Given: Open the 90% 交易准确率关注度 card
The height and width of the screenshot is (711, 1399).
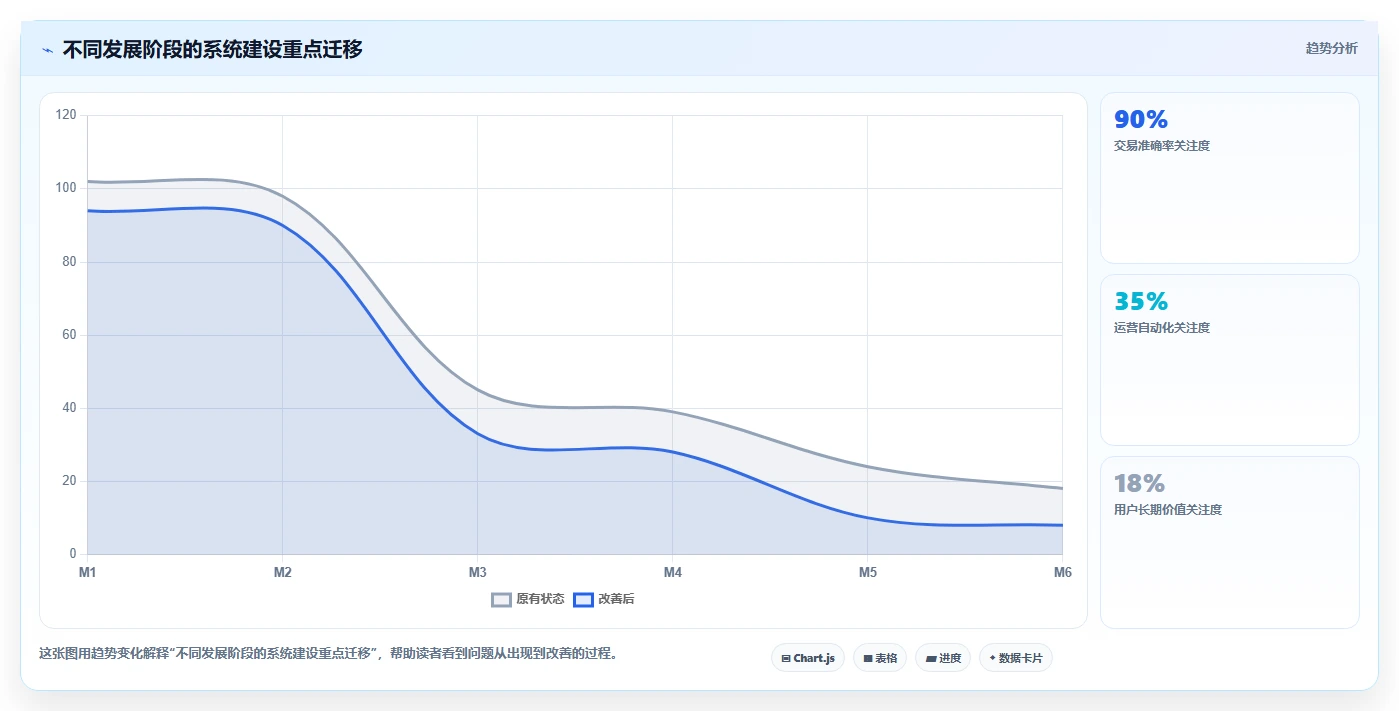Looking at the screenshot, I should coord(1230,178).
